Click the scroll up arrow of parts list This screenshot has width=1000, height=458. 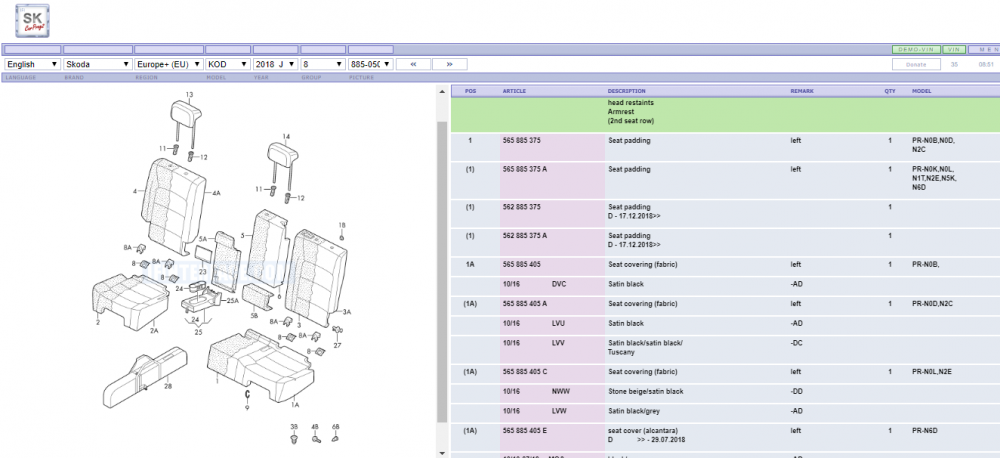443,92
